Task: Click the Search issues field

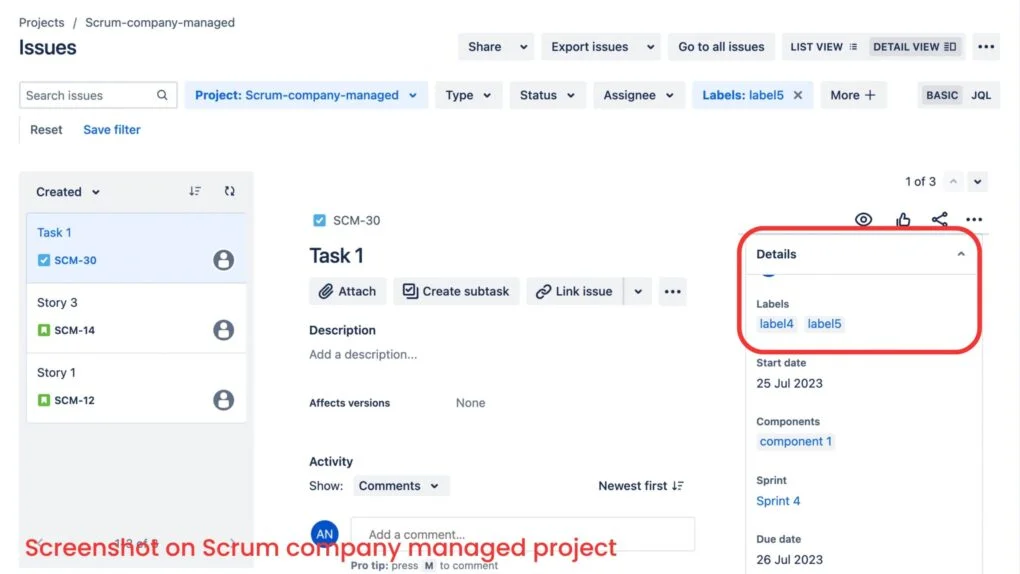Action: (x=98, y=95)
